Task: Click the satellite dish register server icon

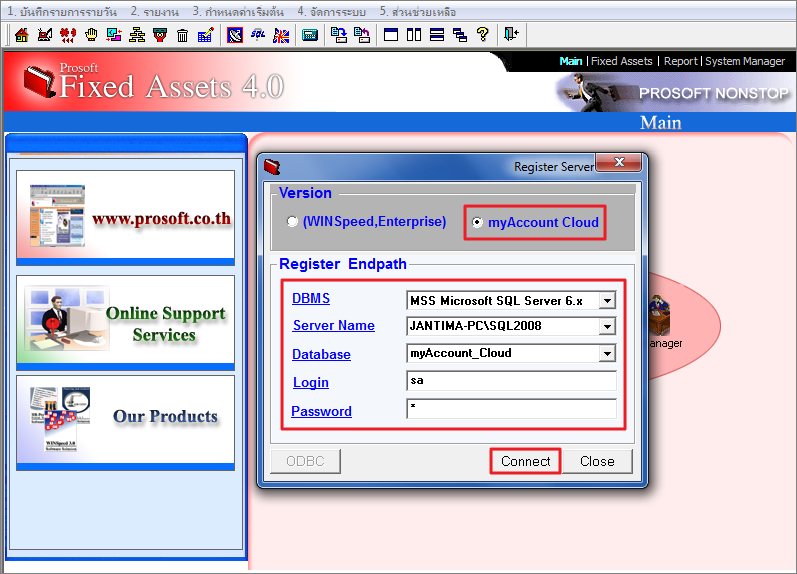Action: point(235,35)
